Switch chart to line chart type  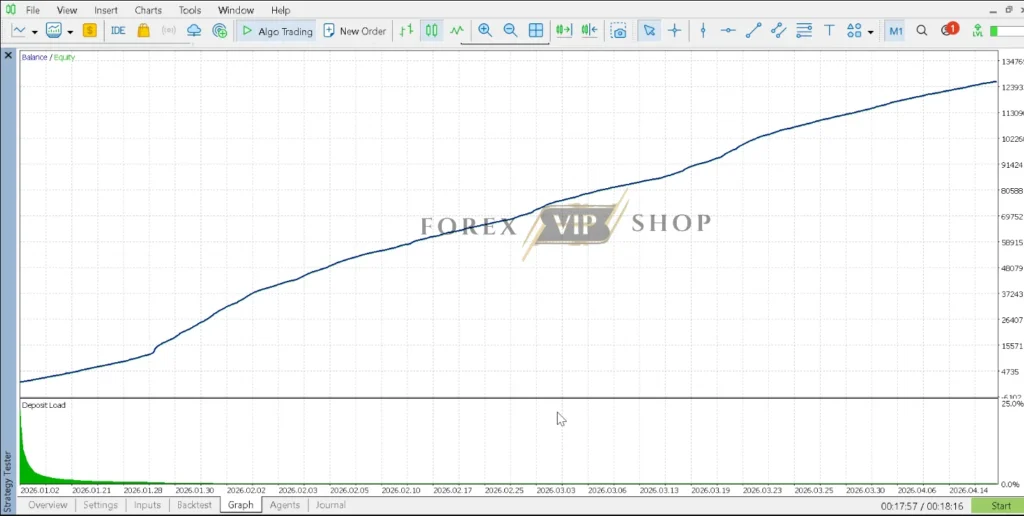456,31
